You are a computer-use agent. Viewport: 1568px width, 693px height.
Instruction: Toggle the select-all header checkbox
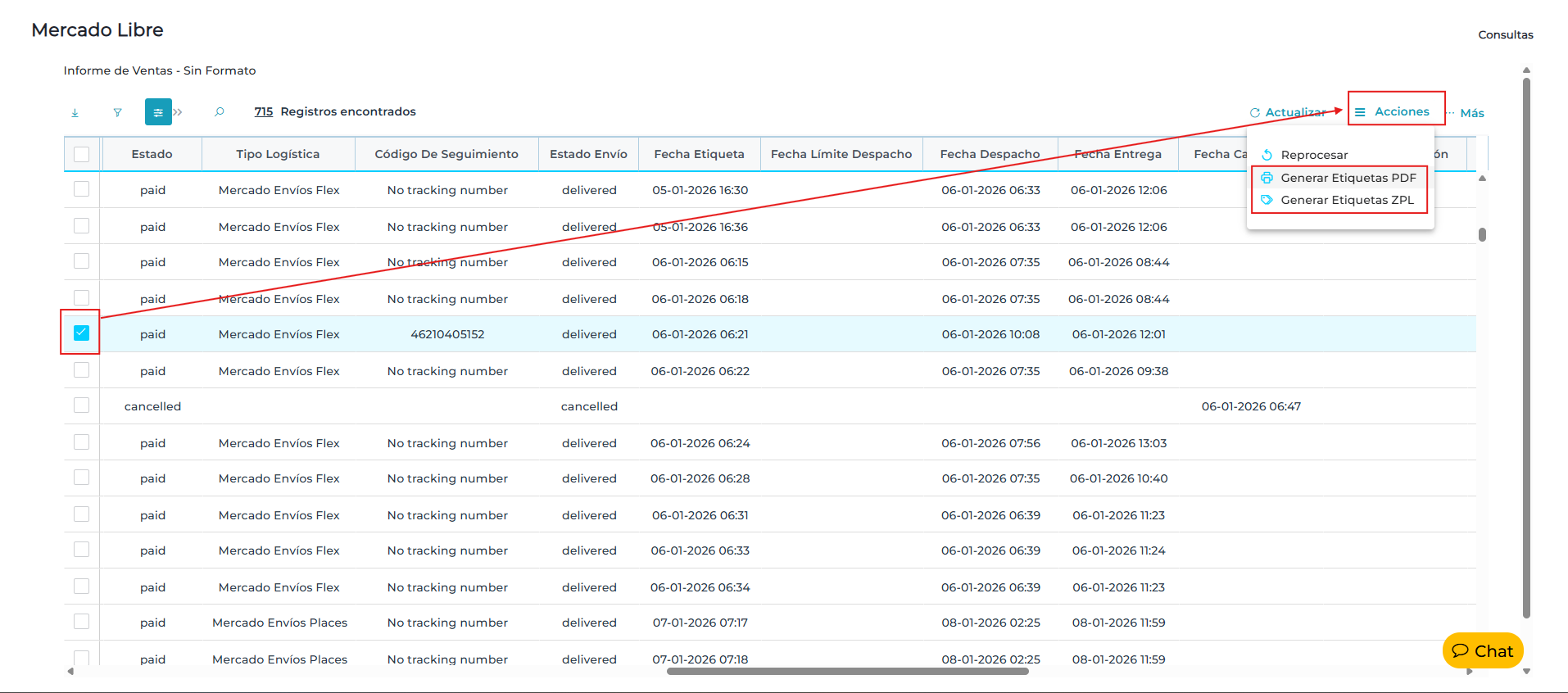82,154
